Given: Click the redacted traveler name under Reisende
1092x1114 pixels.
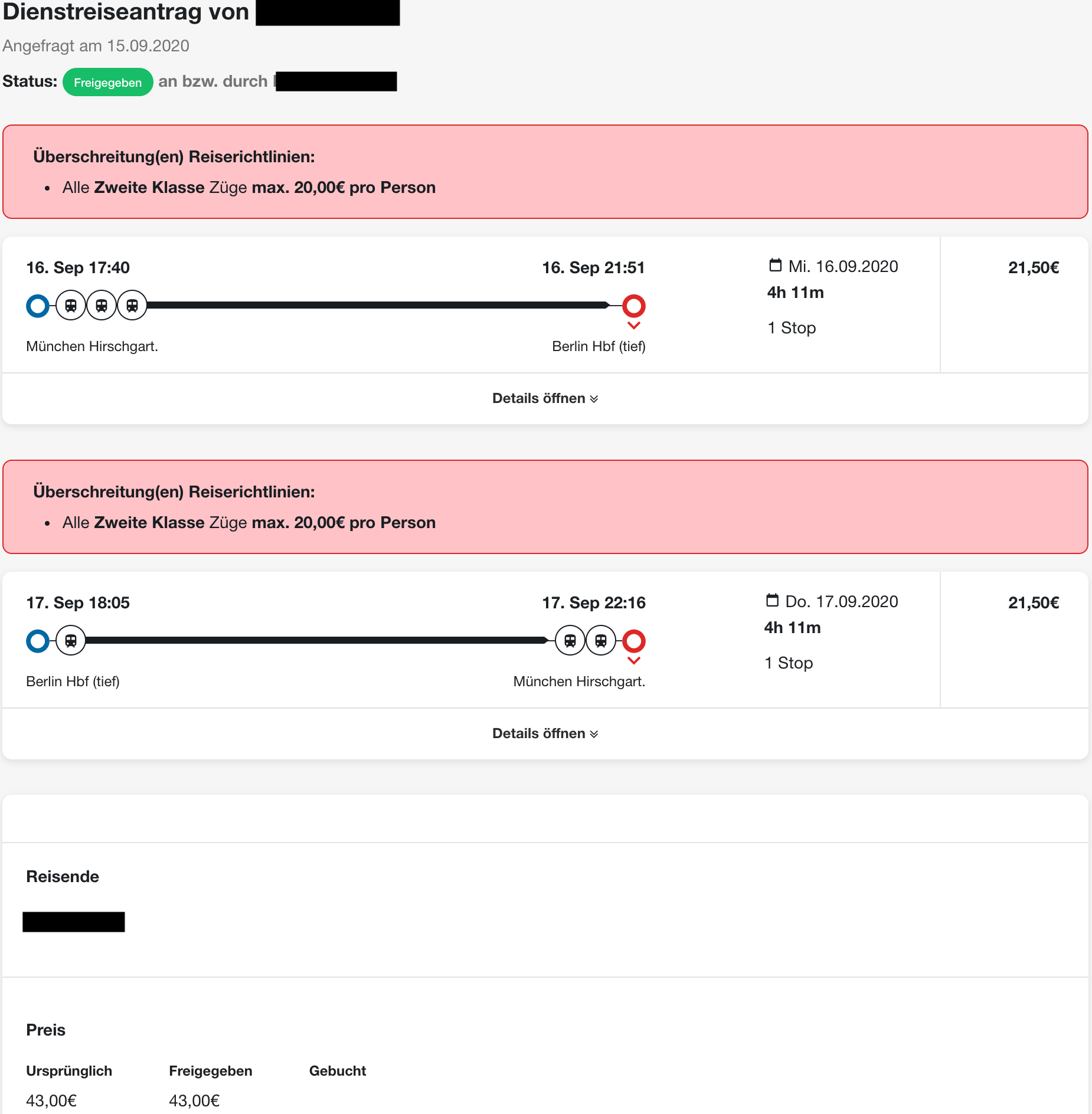Looking at the screenshot, I should 74,922.
